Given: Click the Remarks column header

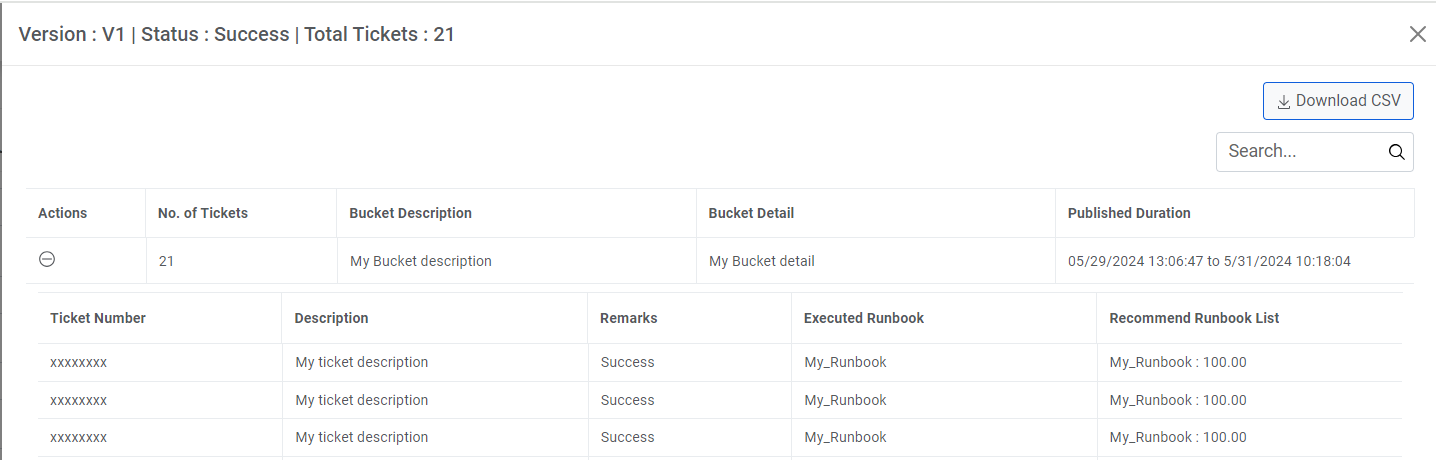Looking at the screenshot, I should point(628,318).
